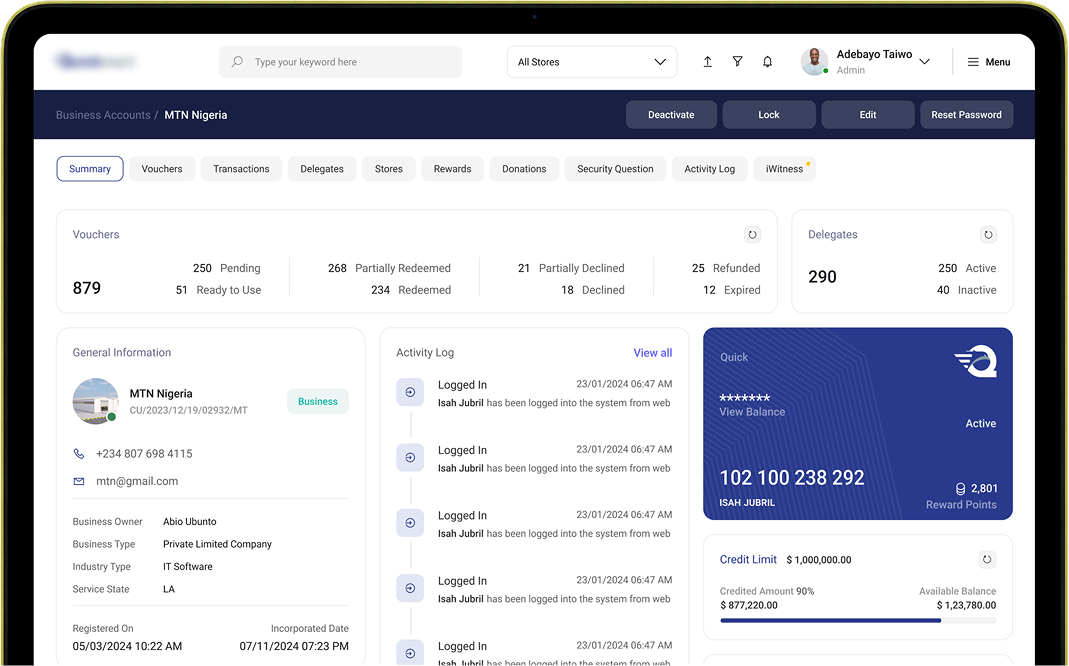Open the Rewards tab
Image resolution: width=1069 pixels, height=666 pixels.
tap(453, 169)
